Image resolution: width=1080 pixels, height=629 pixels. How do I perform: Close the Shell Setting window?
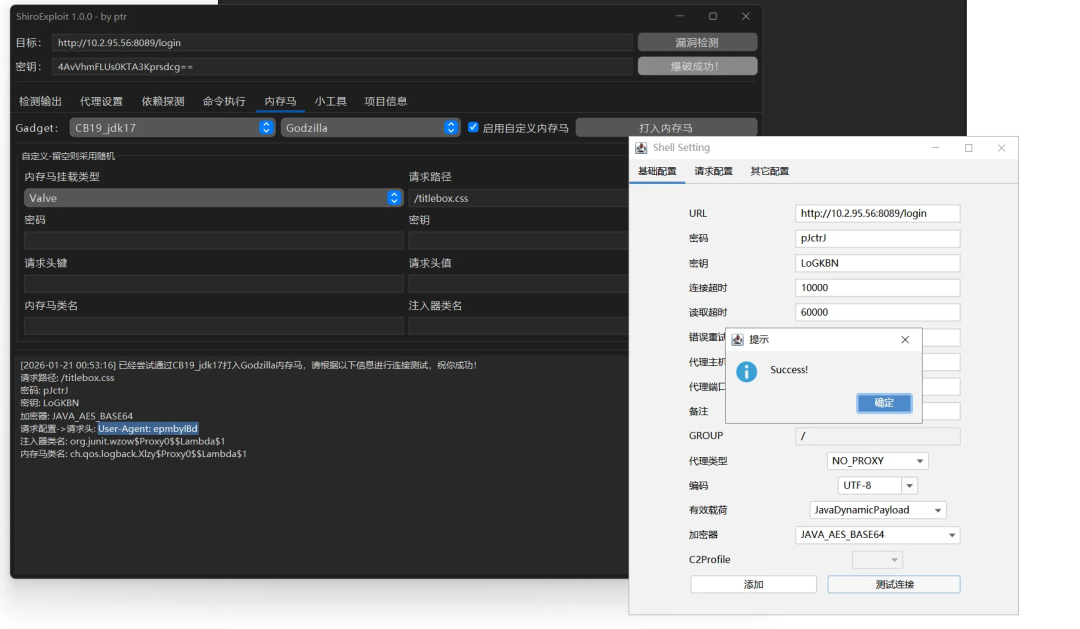coord(1001,148)
